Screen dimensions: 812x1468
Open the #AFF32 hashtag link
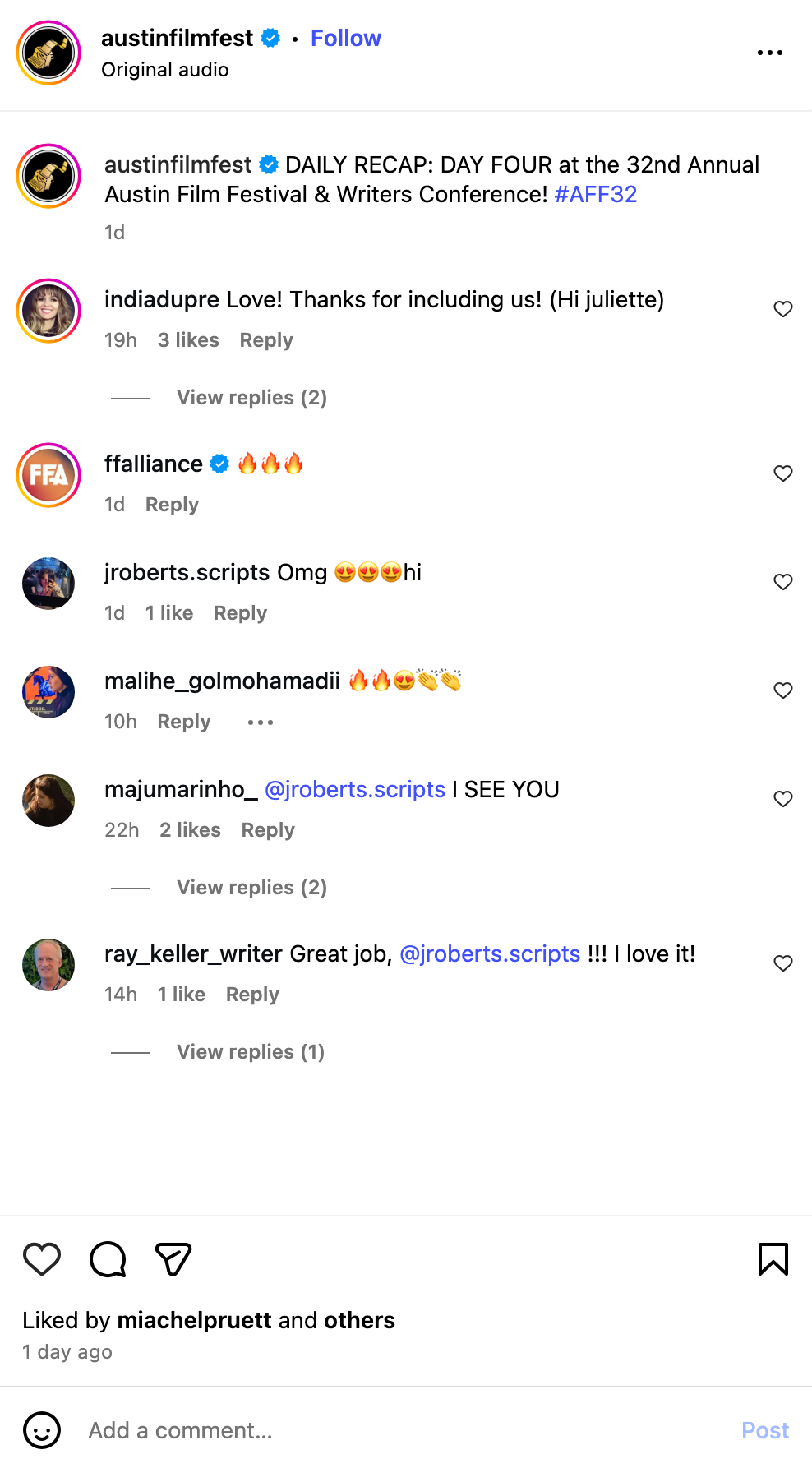[x=596, y=194]
